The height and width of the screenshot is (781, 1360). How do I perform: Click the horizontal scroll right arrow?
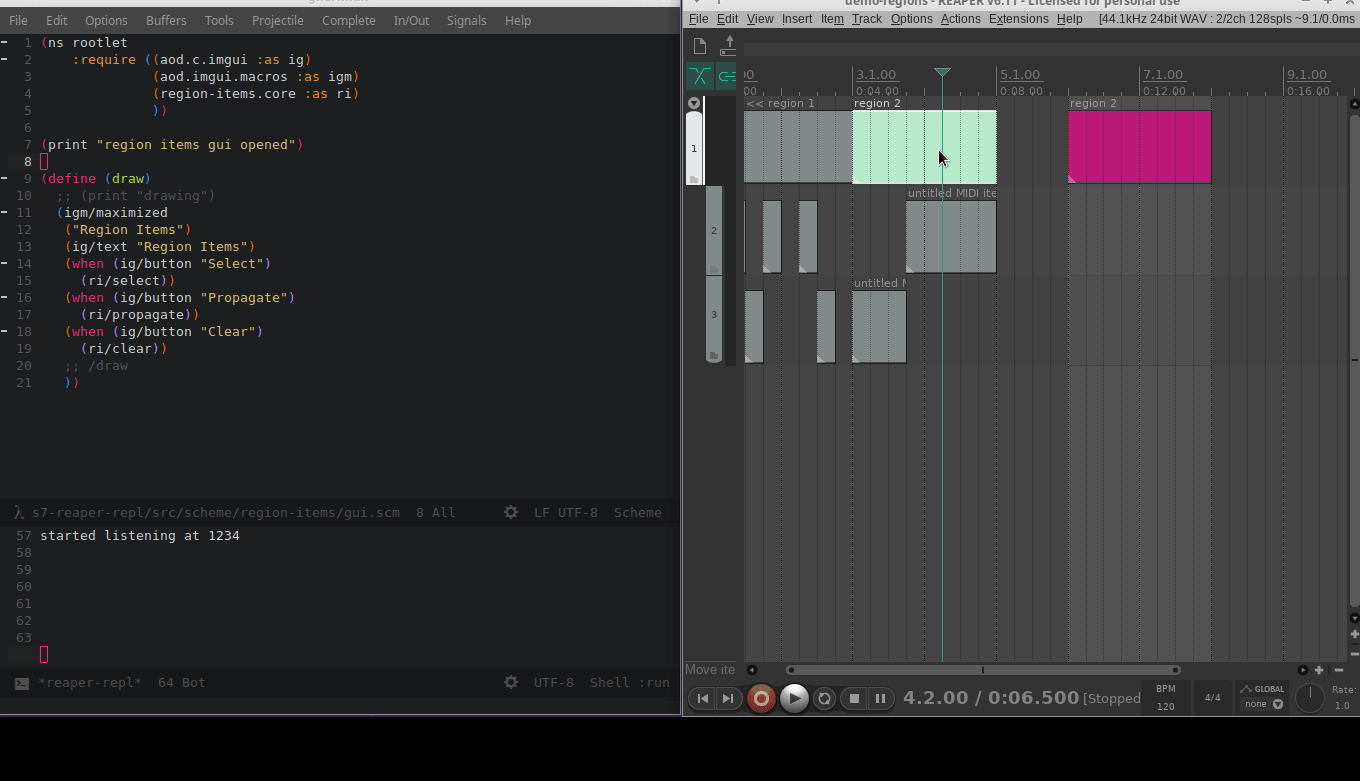pos(1302,670)
